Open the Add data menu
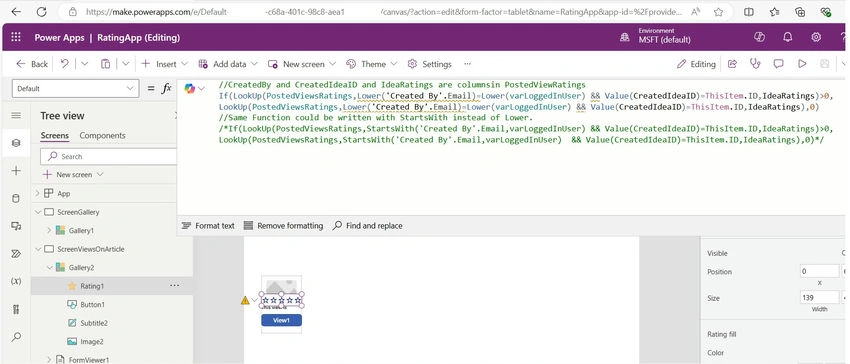This screenshot has width=850, height=364. (228, 64)
